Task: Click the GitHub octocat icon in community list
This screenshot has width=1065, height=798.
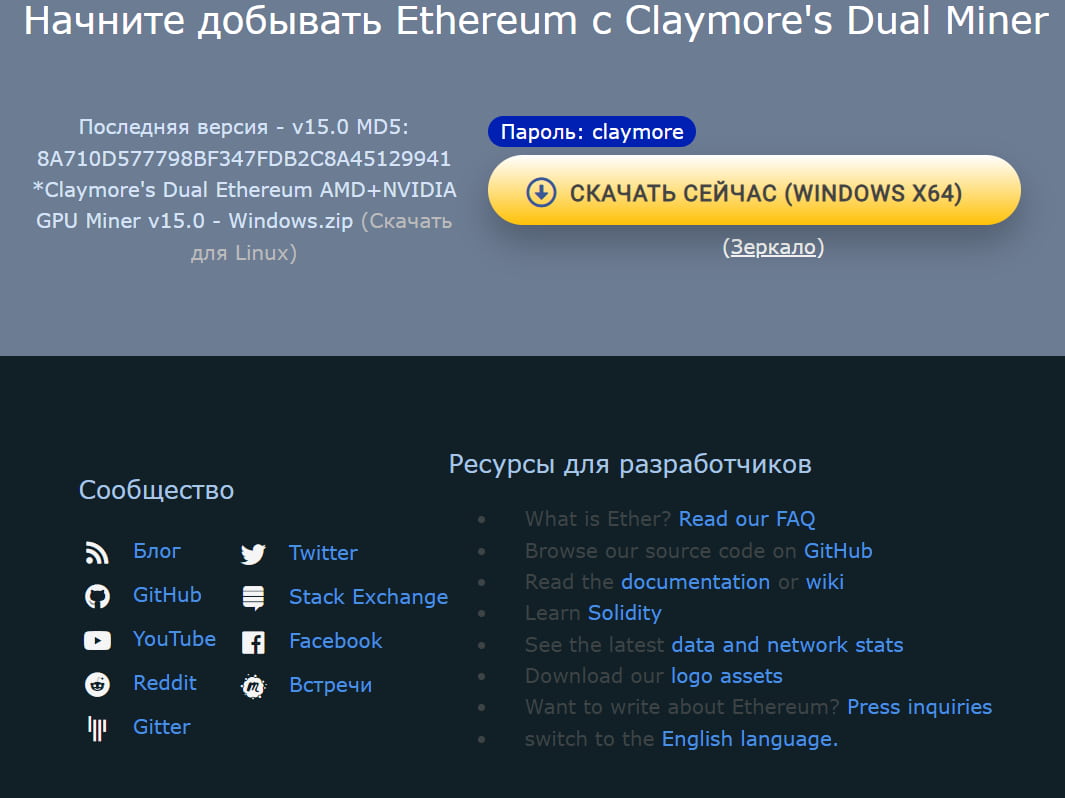Action: 97,596
